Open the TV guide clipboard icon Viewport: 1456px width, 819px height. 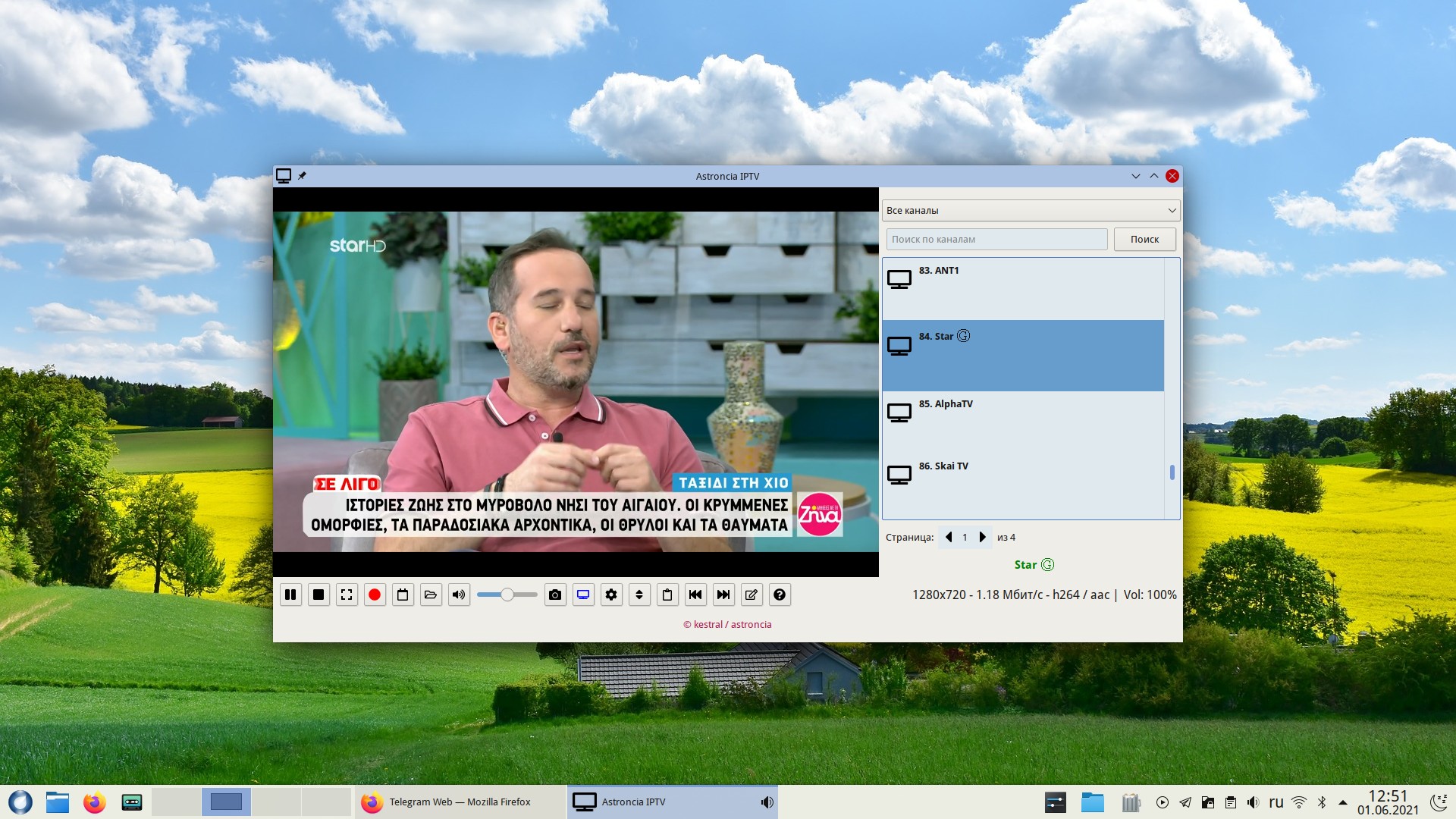point(667,595)
